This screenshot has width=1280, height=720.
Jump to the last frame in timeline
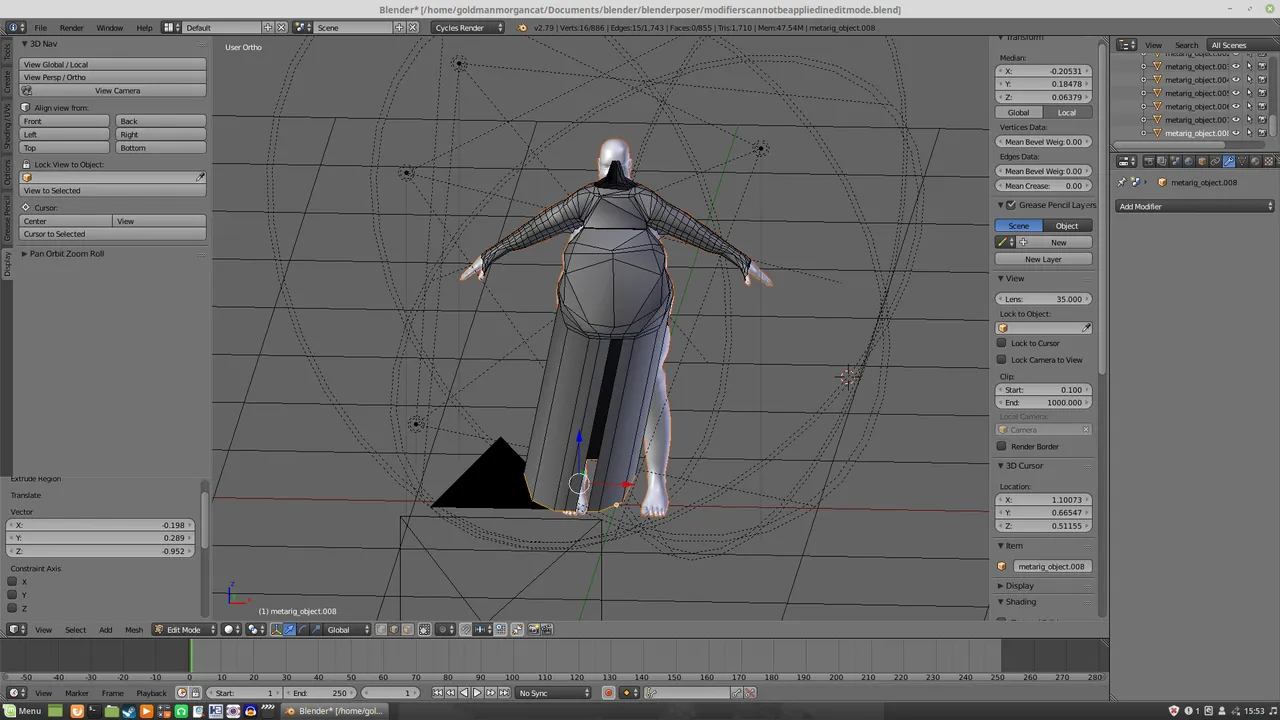pos(504,693)
